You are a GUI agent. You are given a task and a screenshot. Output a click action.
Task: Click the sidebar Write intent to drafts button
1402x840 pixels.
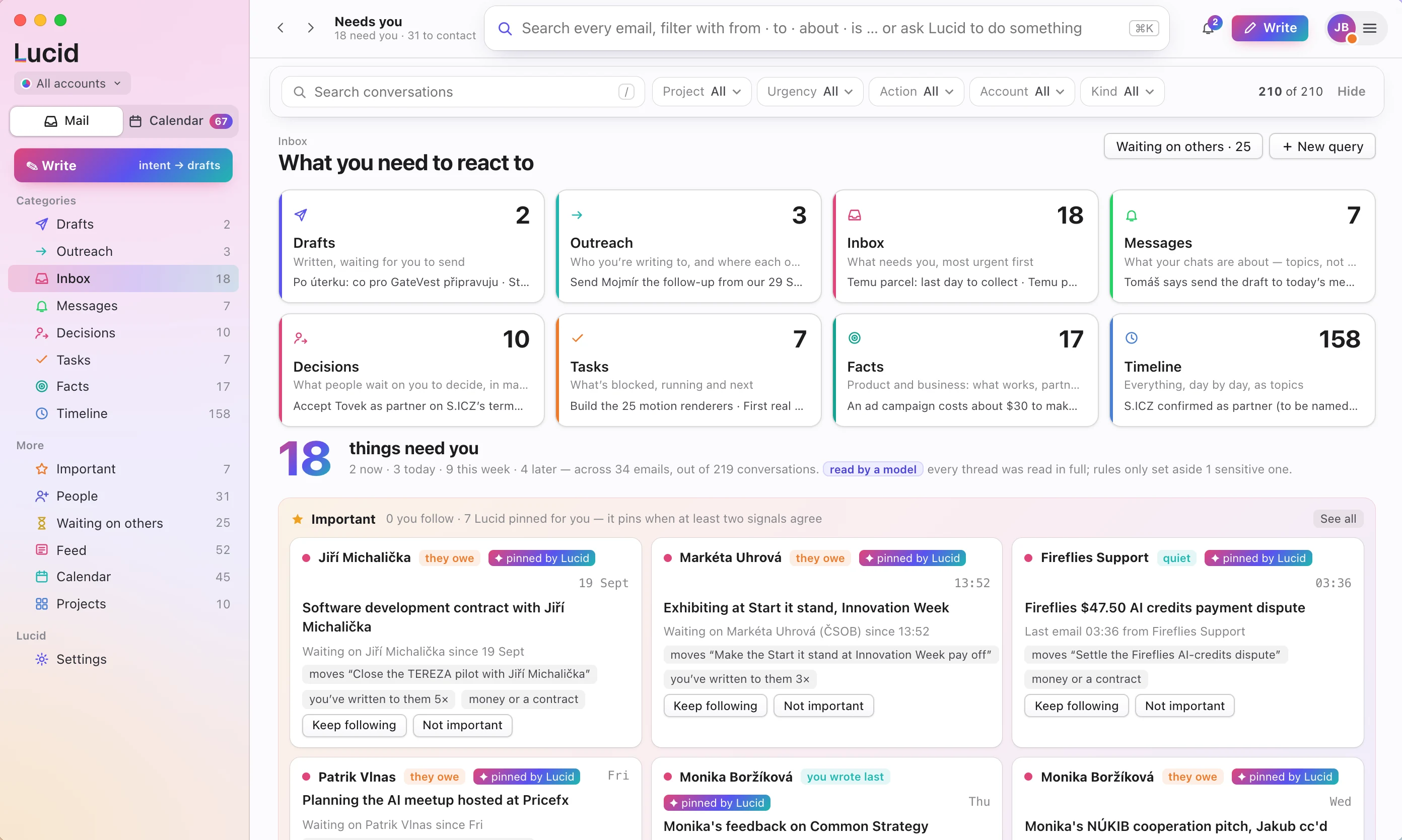[x=123, y=165]
